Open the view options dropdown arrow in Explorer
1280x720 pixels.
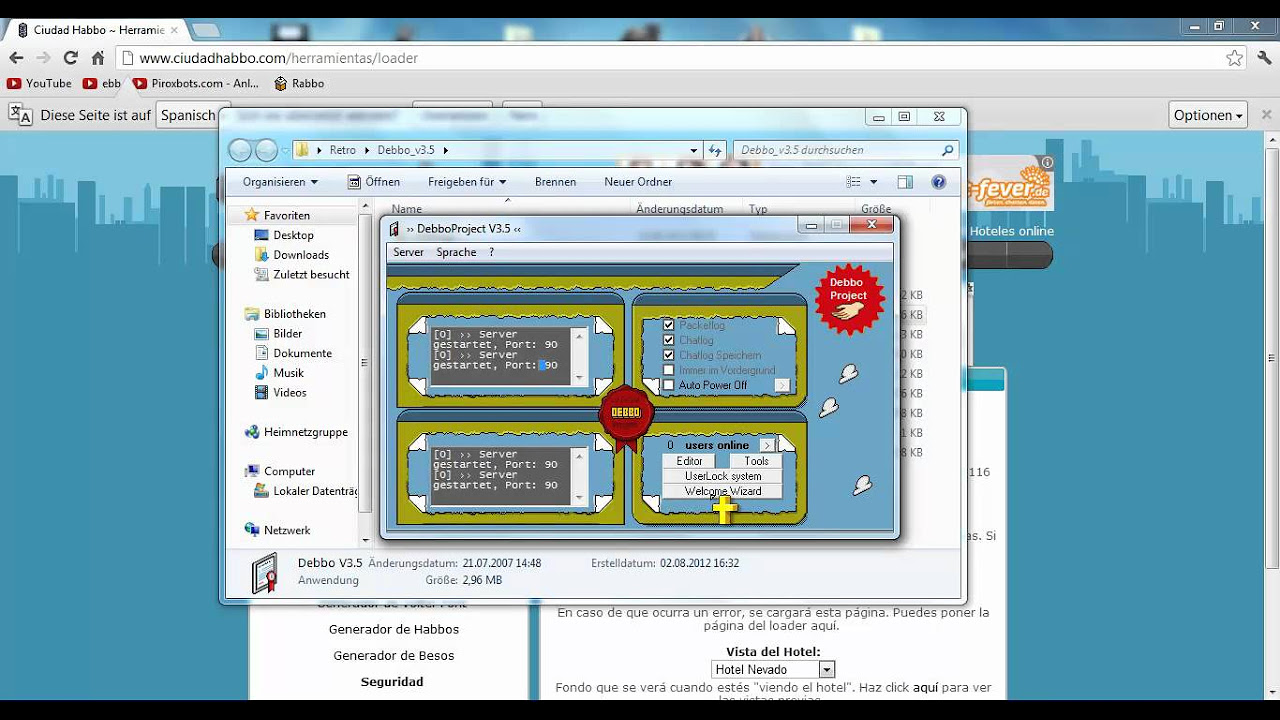point(873,182)
